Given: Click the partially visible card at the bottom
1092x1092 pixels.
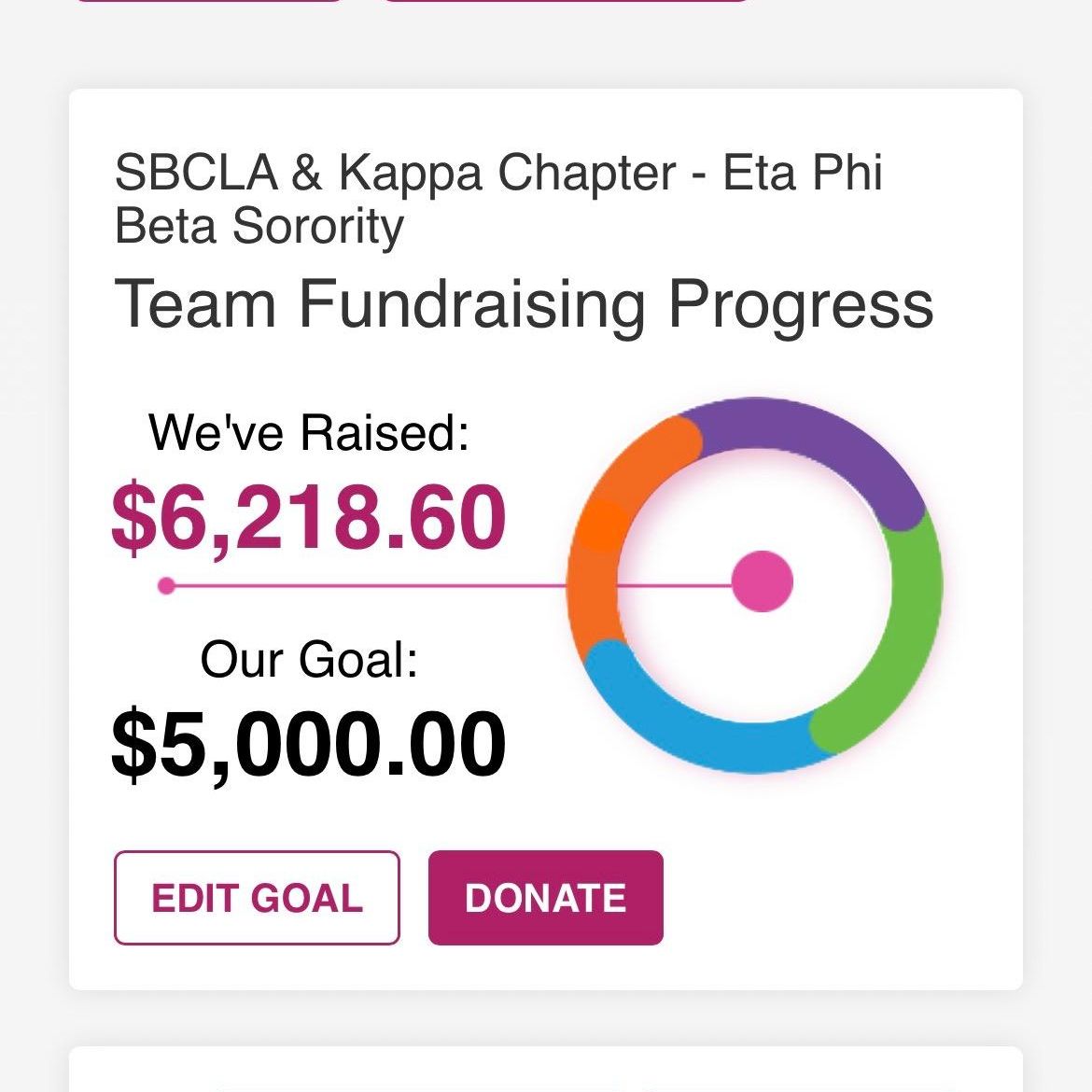Looking at the screenshot, I should [545, 1070].
